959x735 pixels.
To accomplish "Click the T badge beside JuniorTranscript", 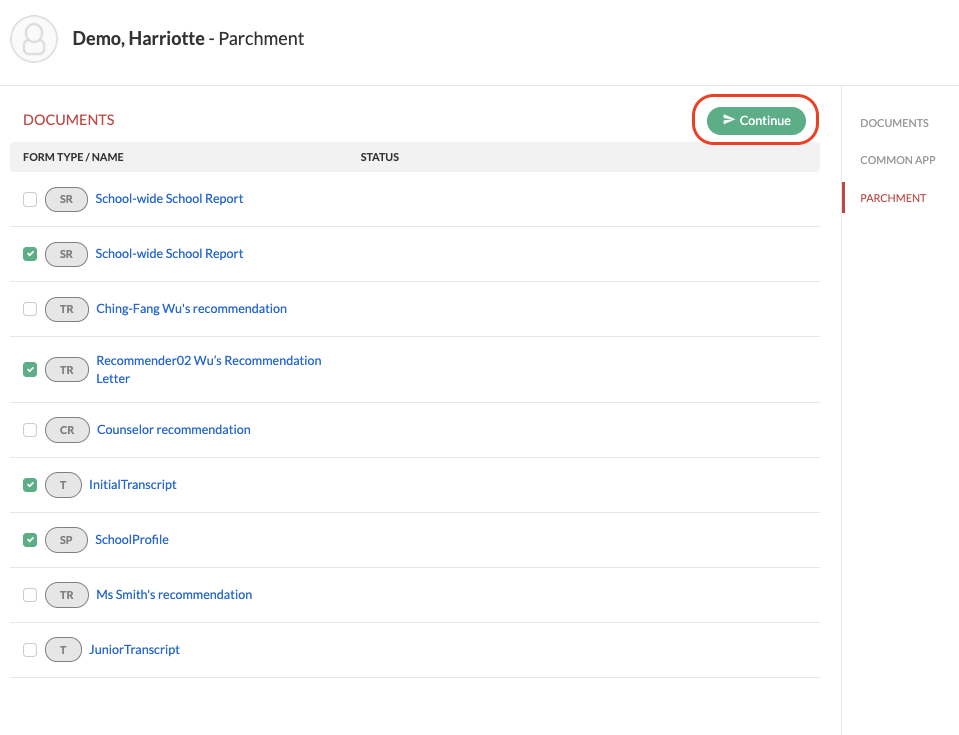I will pyautogui.click(x=63, y=650).
